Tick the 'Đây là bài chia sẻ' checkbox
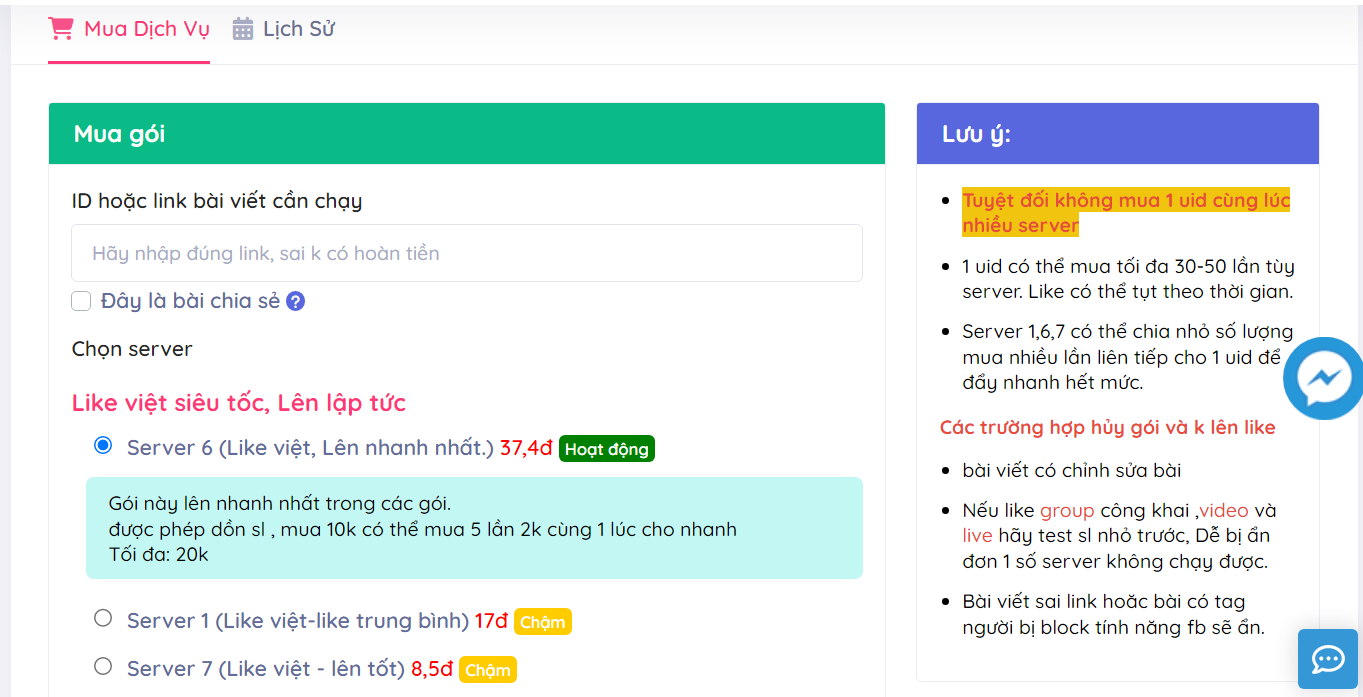 pos(82,301)
